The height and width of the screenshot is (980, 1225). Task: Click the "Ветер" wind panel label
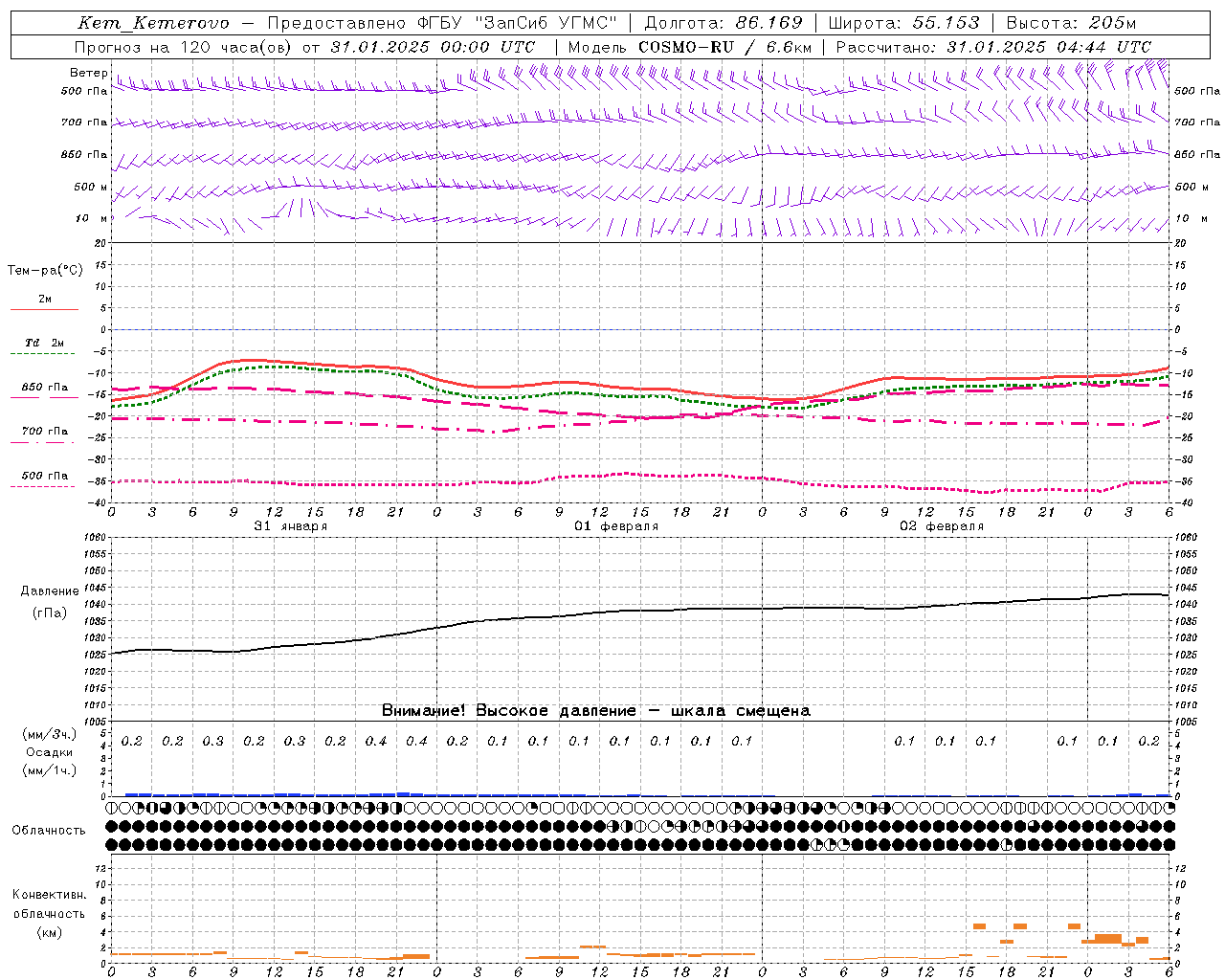pos(89,73)
